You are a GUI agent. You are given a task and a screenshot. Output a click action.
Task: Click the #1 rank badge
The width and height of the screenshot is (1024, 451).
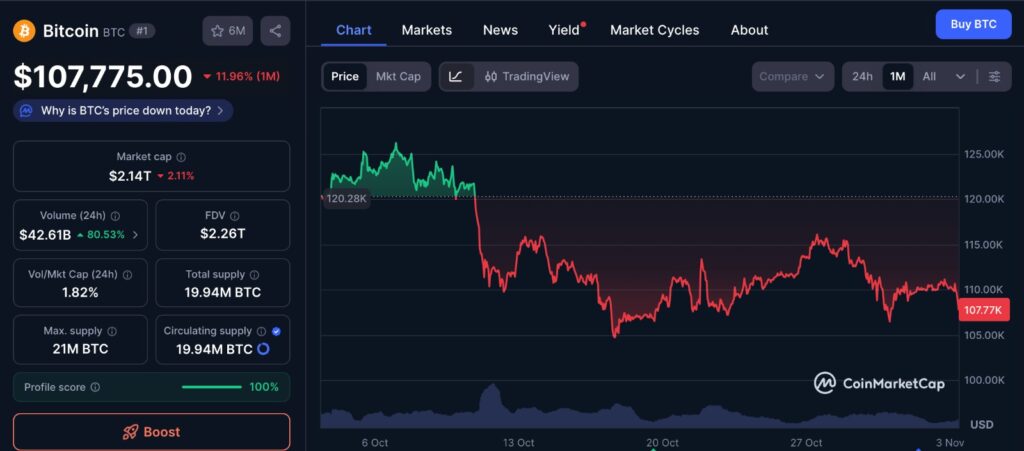142,31
